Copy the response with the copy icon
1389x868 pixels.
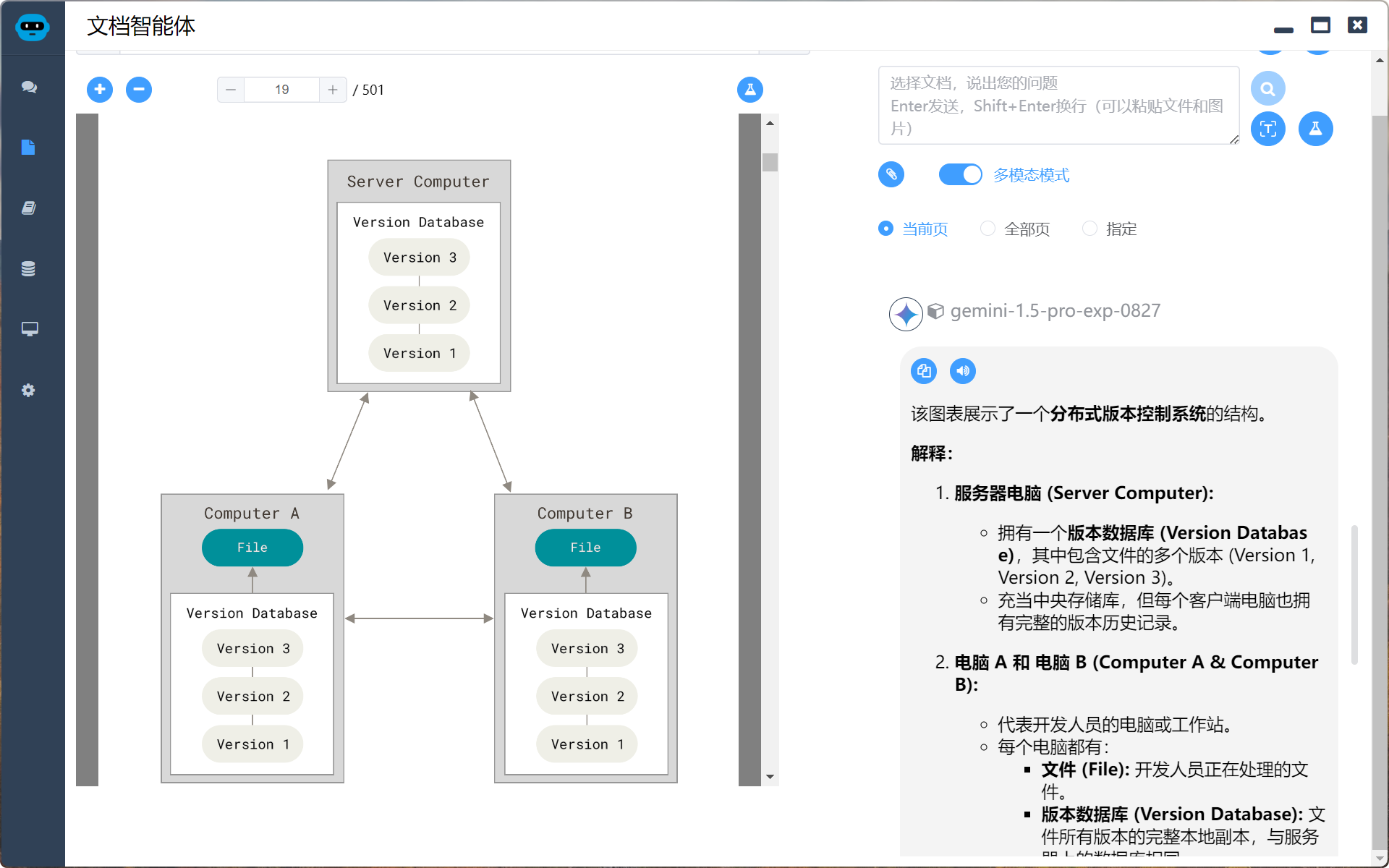tap(924, 371)
